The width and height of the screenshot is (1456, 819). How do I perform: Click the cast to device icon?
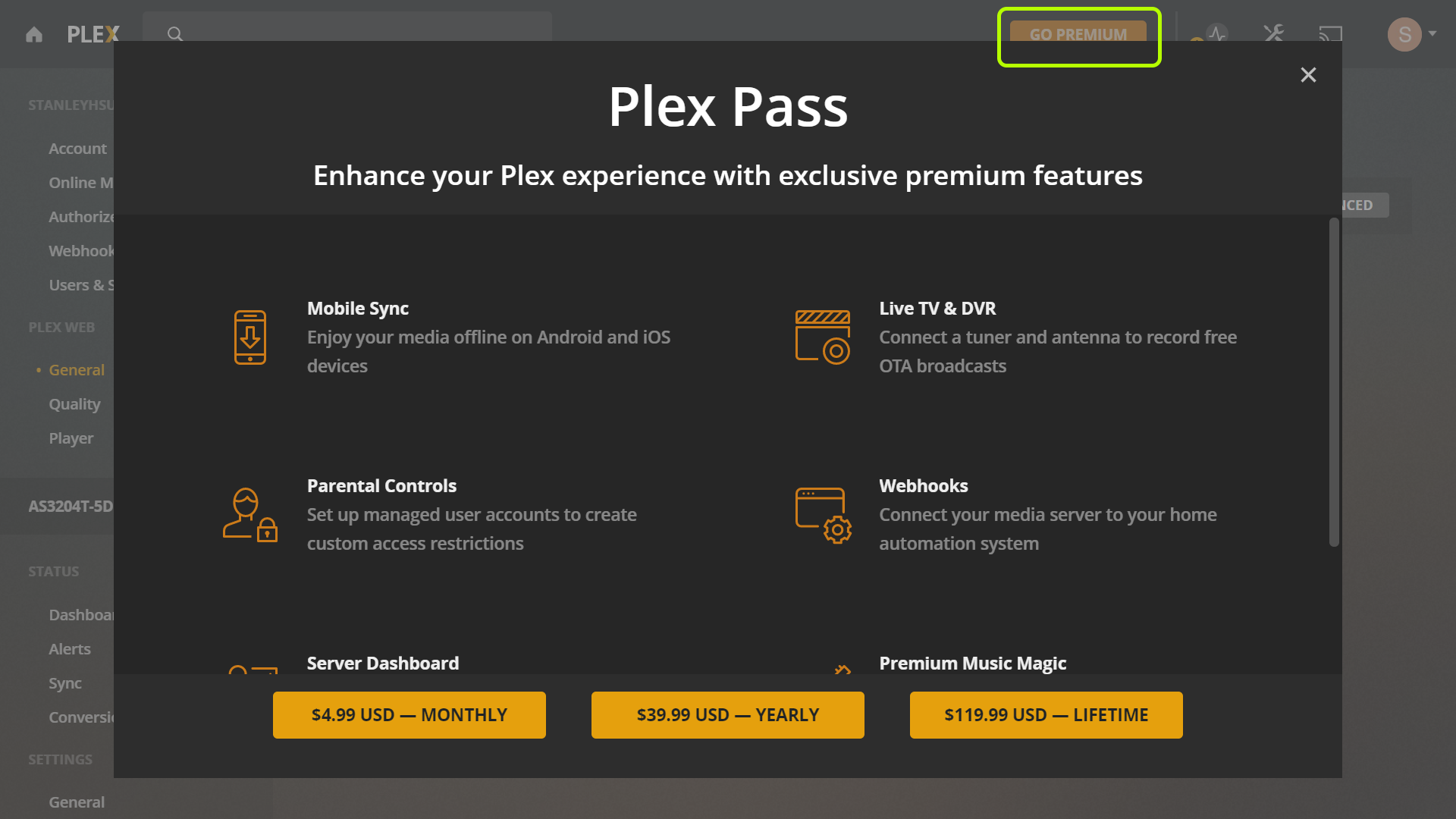click(x=1330, y=33)
